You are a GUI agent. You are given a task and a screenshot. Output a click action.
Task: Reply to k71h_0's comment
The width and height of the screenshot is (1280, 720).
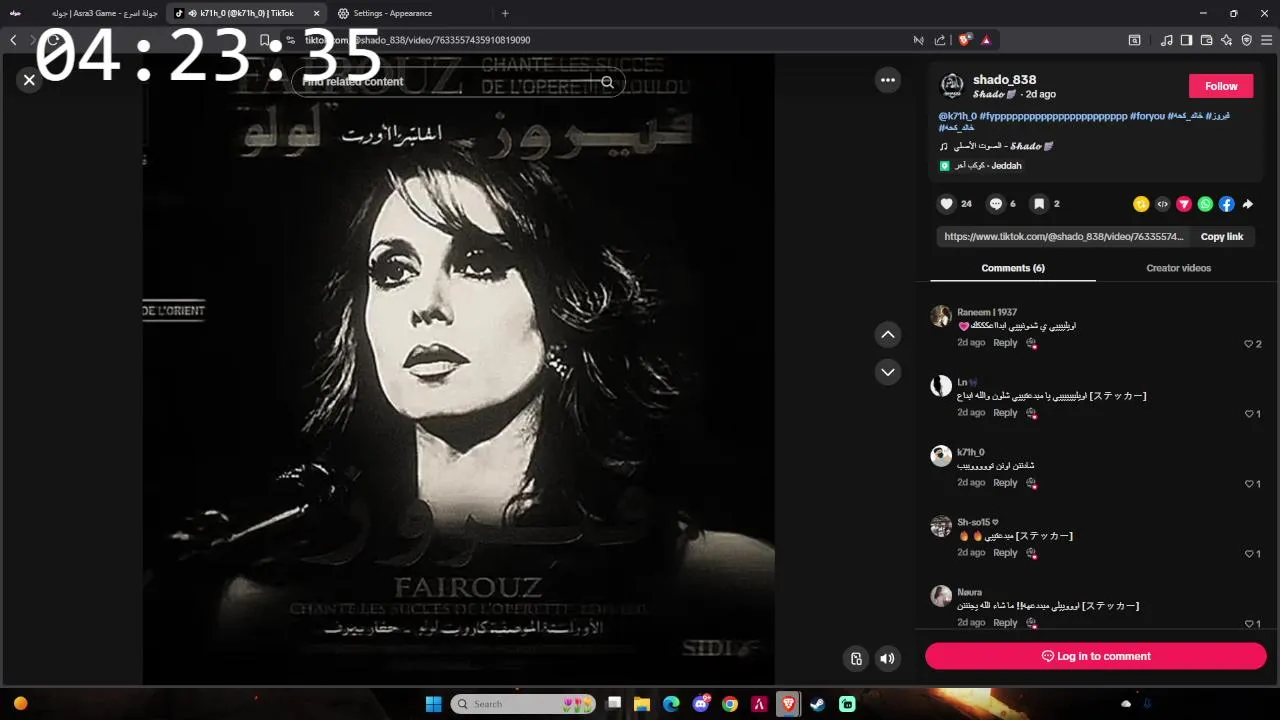[1005, 483]
